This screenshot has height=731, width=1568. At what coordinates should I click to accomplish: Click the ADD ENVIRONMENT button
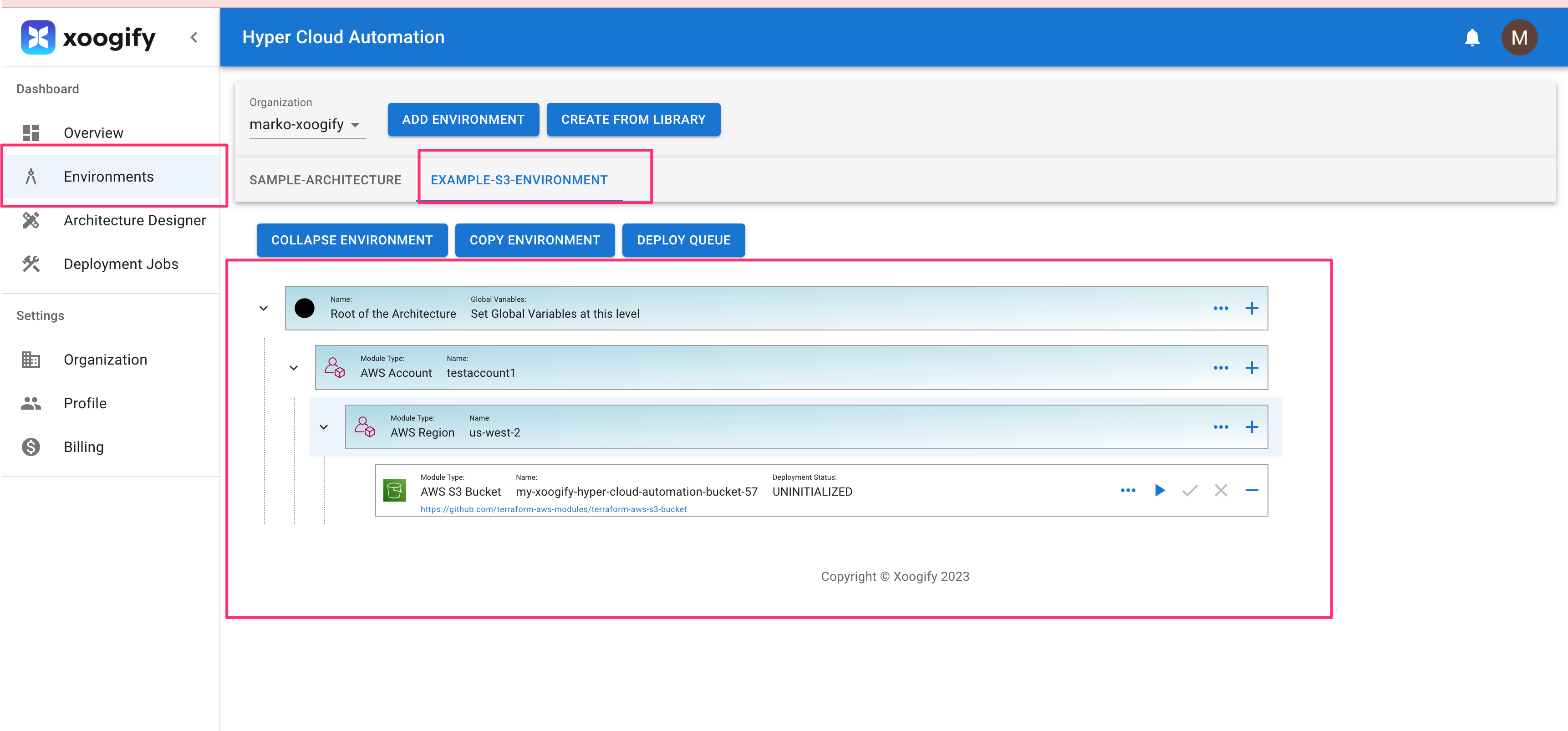coord(463,119)
